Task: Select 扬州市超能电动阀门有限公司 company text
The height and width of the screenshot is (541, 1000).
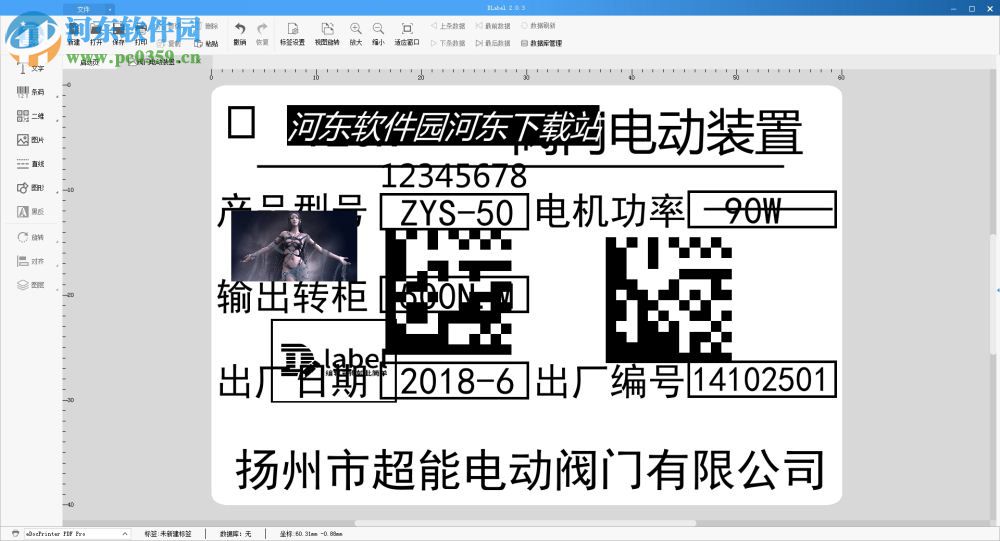Action: pos(530,470)
